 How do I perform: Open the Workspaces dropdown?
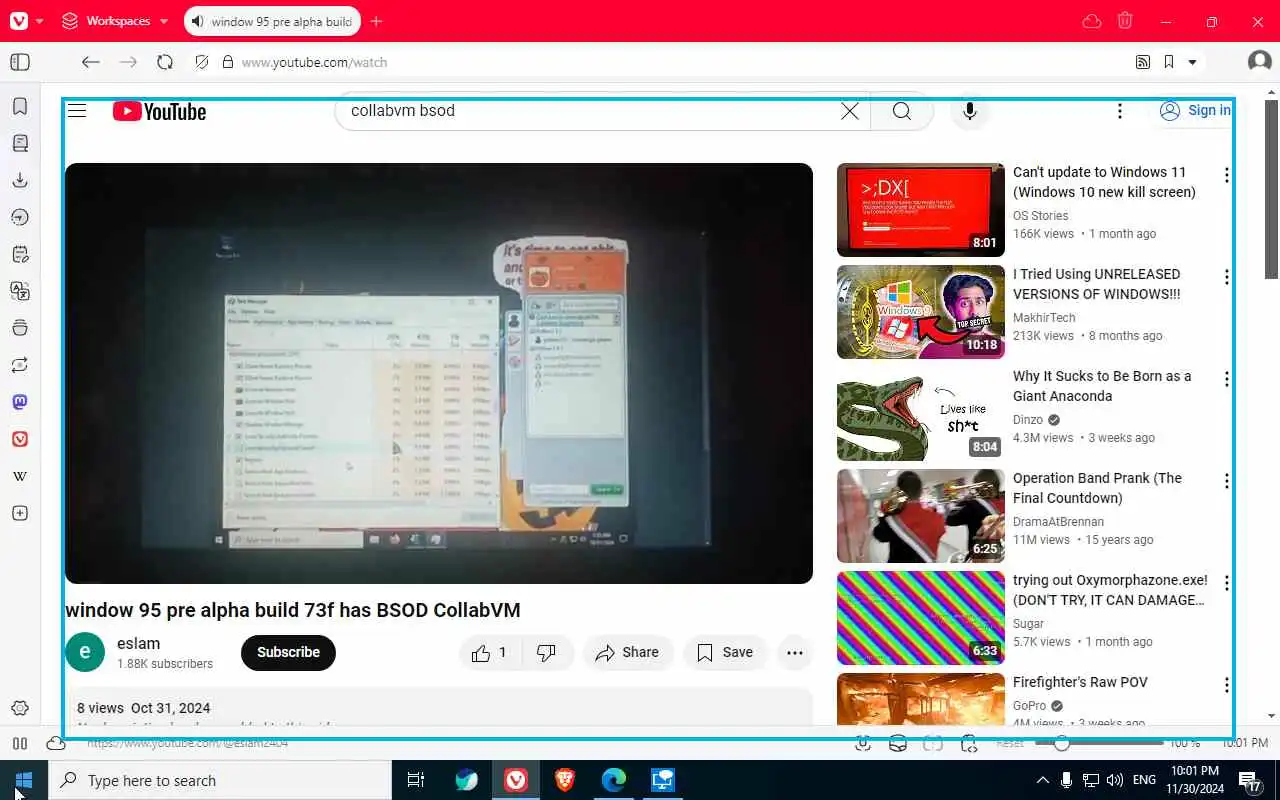point(115,21)
